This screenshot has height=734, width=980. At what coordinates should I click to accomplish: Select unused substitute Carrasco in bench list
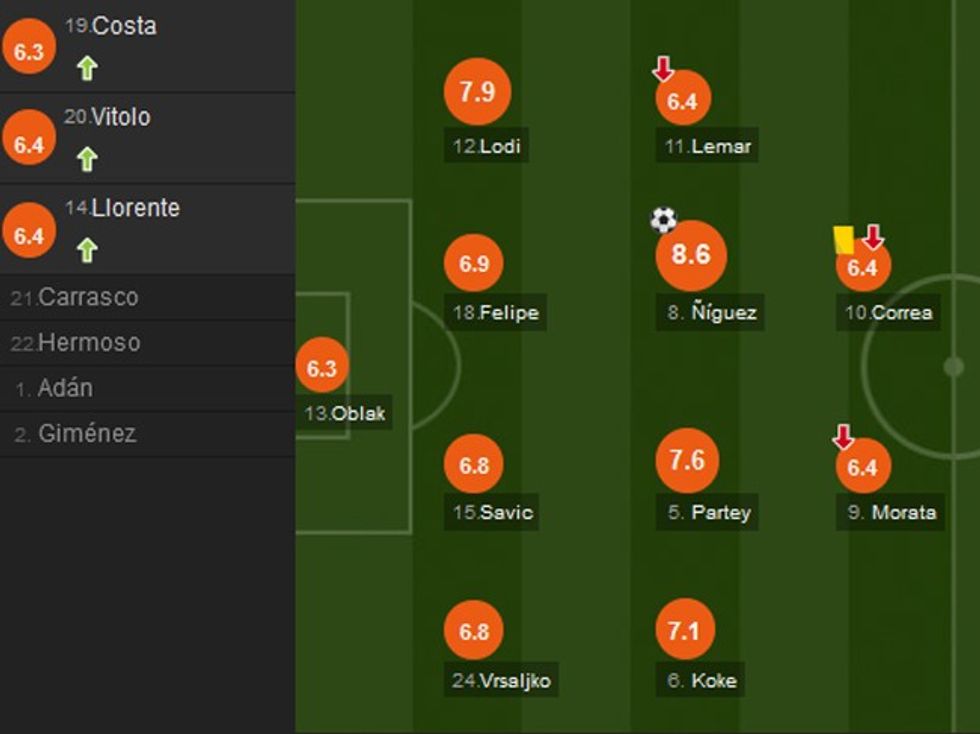click(75, 297)
